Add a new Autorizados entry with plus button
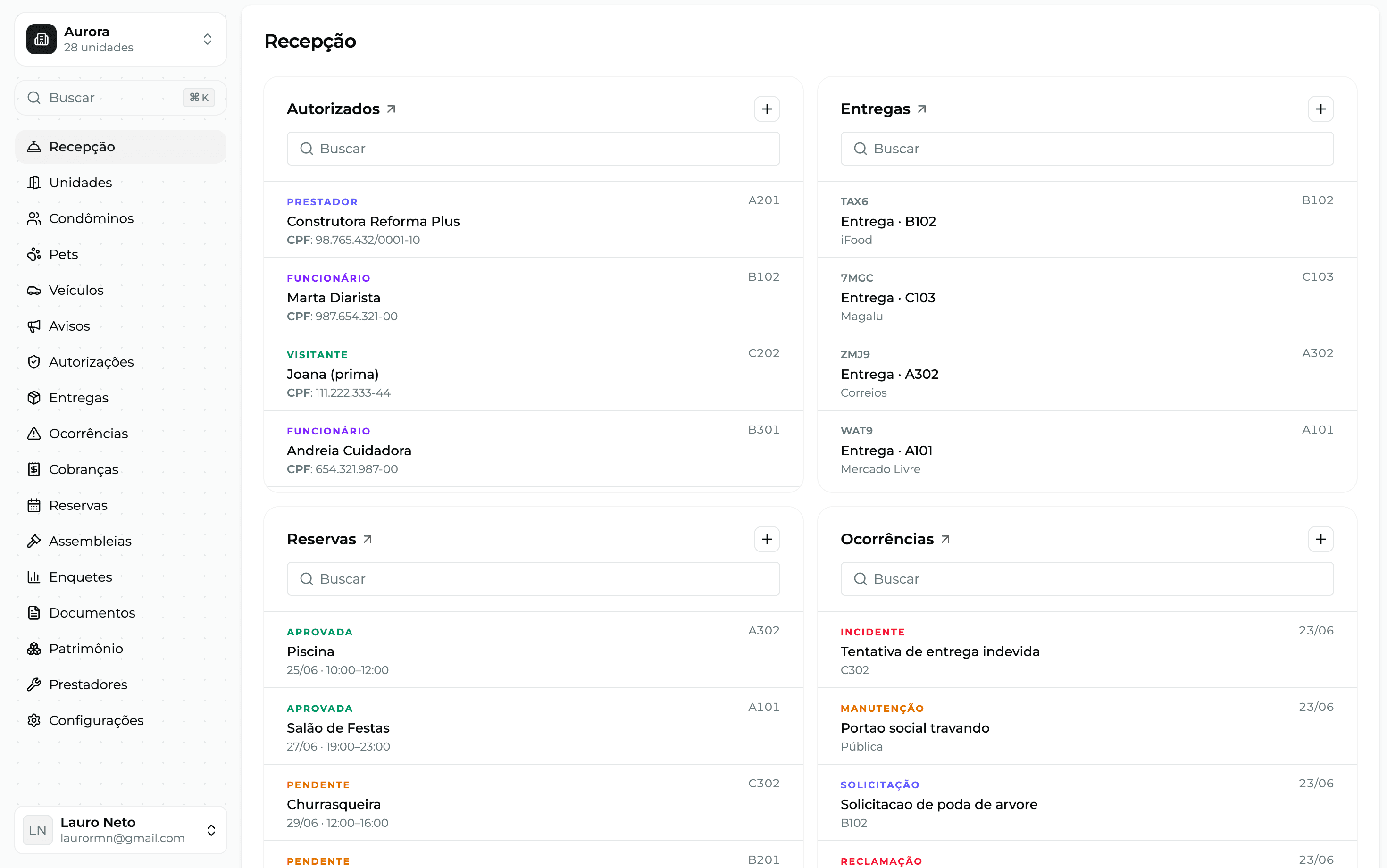1387x868 pixels. pos(767,109)
